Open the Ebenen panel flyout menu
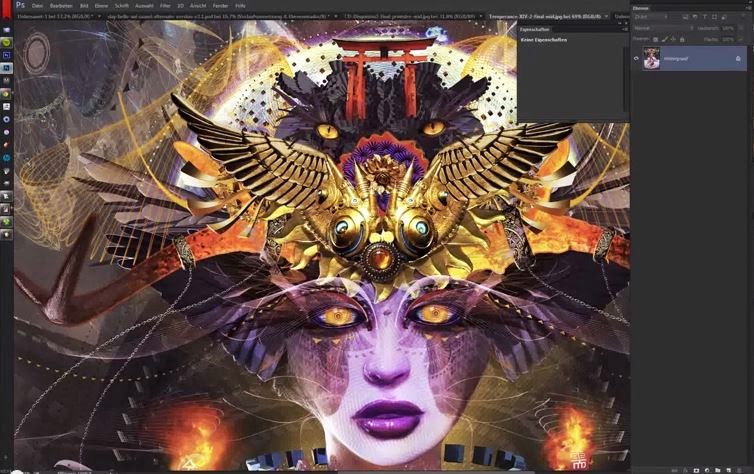This screenshot has width=754, height=474. click(x=749, y=8)
